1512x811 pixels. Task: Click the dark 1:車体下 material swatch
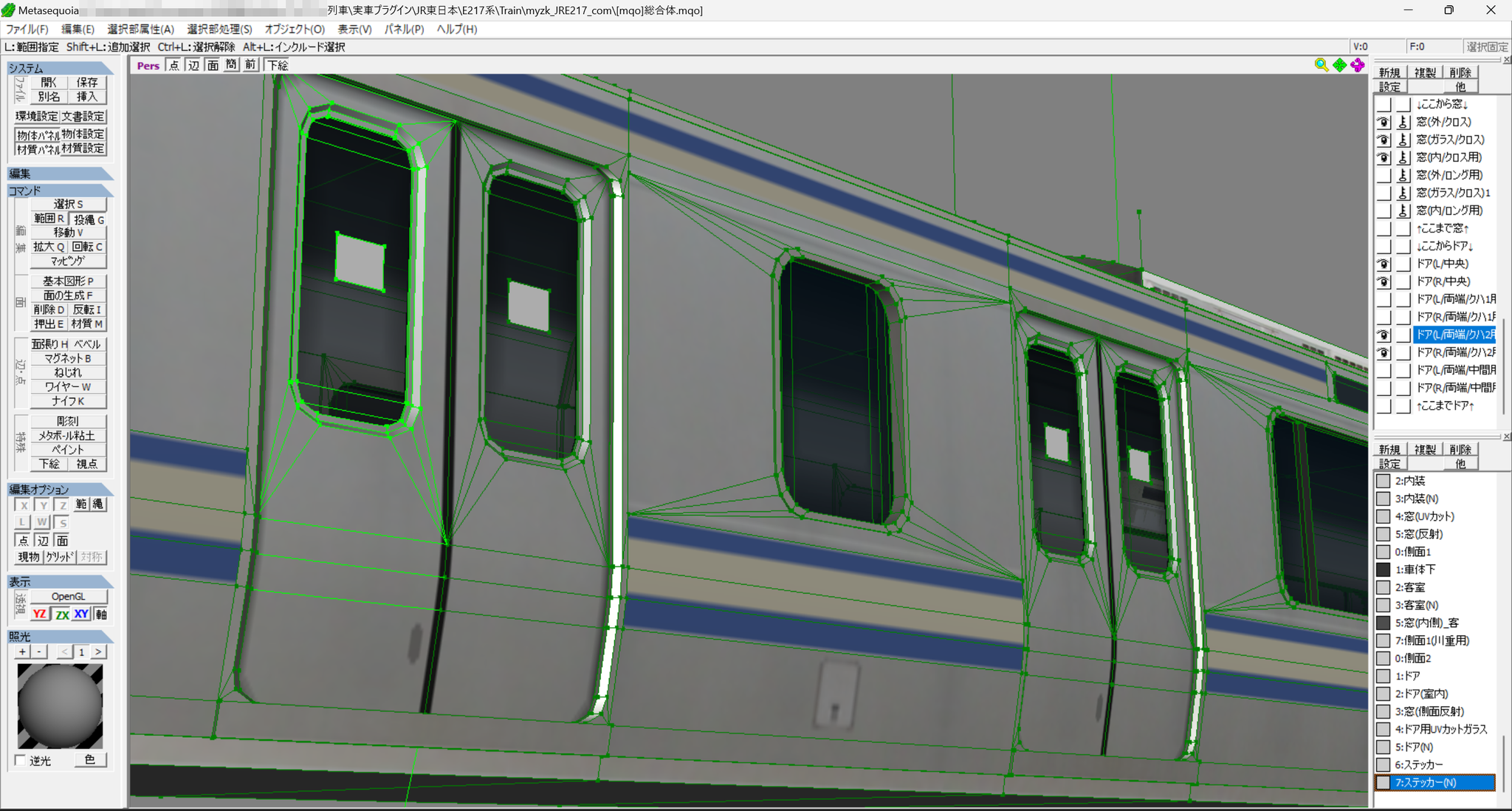click(1384, 569)
